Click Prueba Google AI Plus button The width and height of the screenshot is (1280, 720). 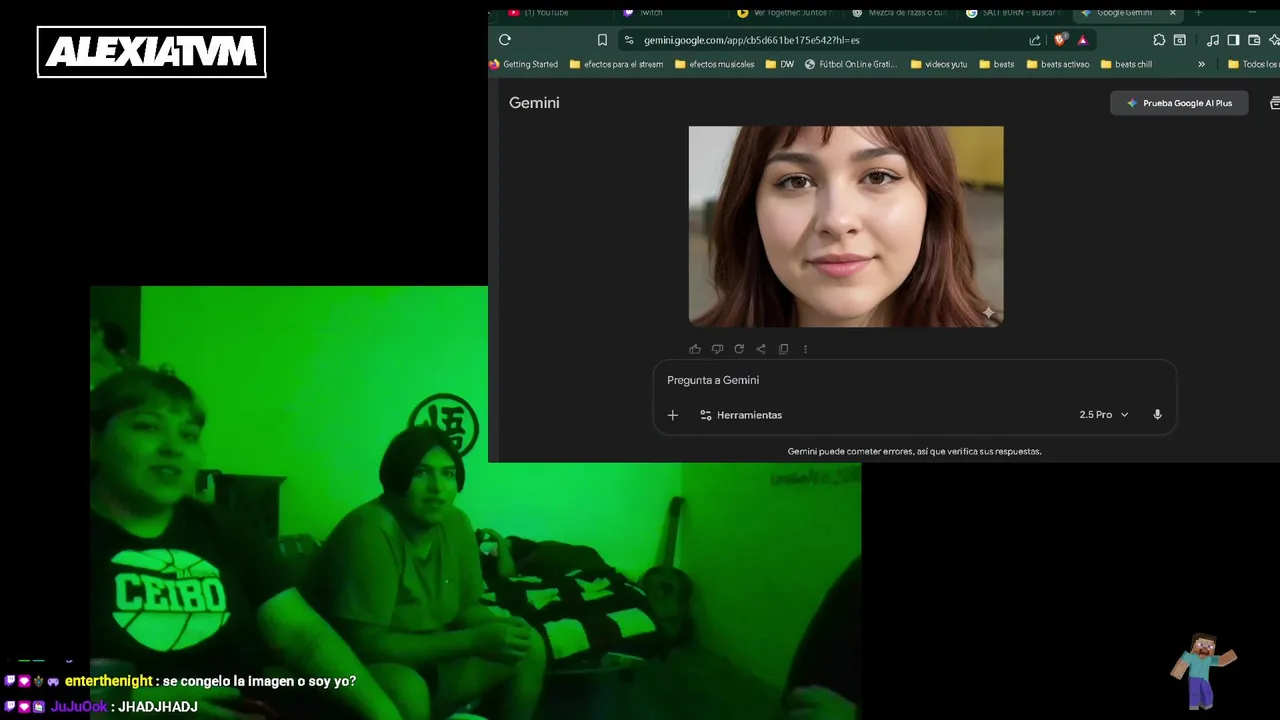click(1179, 103)
